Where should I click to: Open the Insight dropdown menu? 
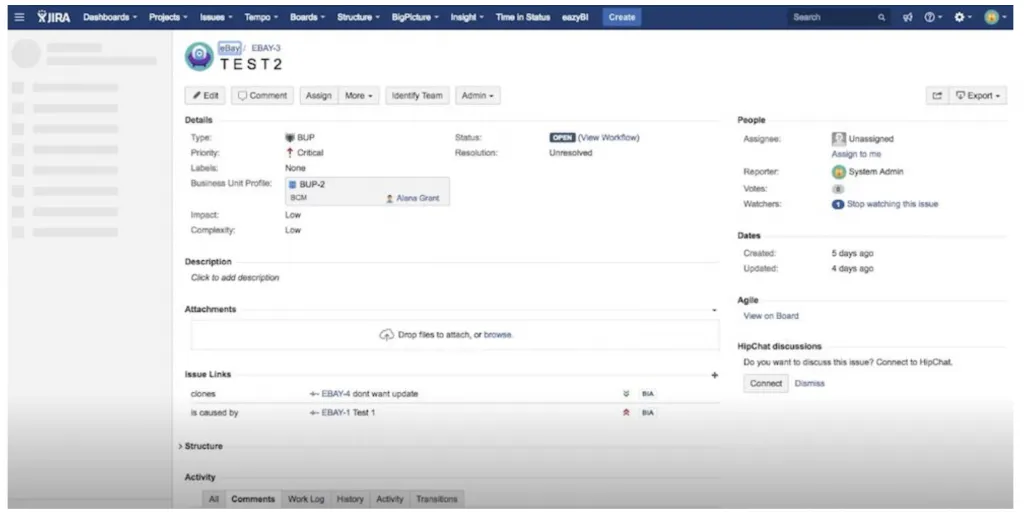click(x=467, y=17)
